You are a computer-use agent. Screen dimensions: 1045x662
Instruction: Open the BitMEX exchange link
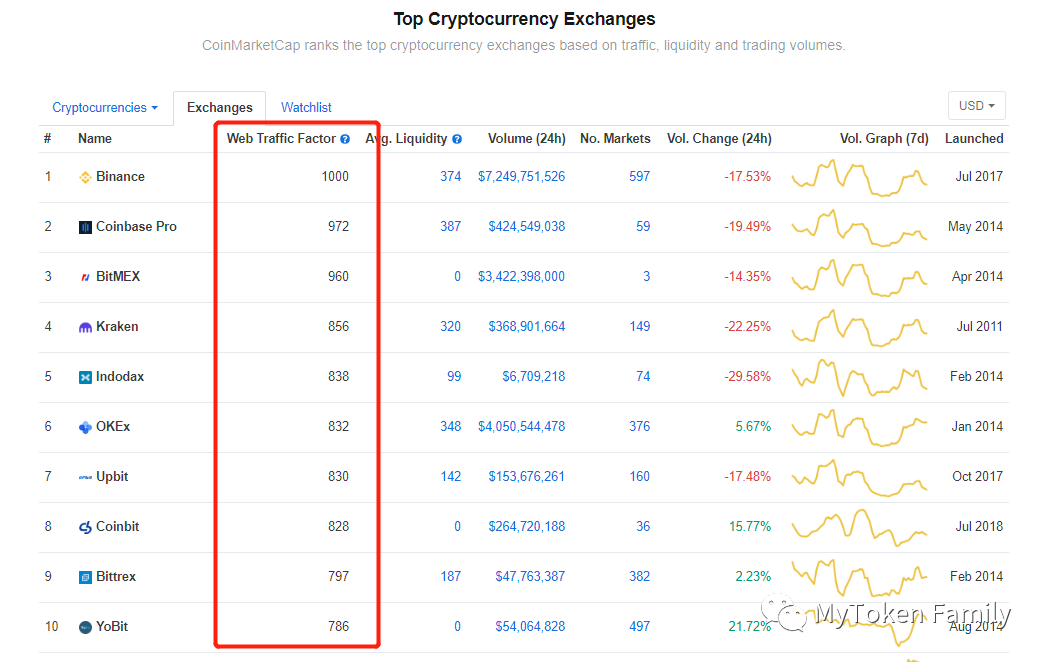[x=118, y=277]
